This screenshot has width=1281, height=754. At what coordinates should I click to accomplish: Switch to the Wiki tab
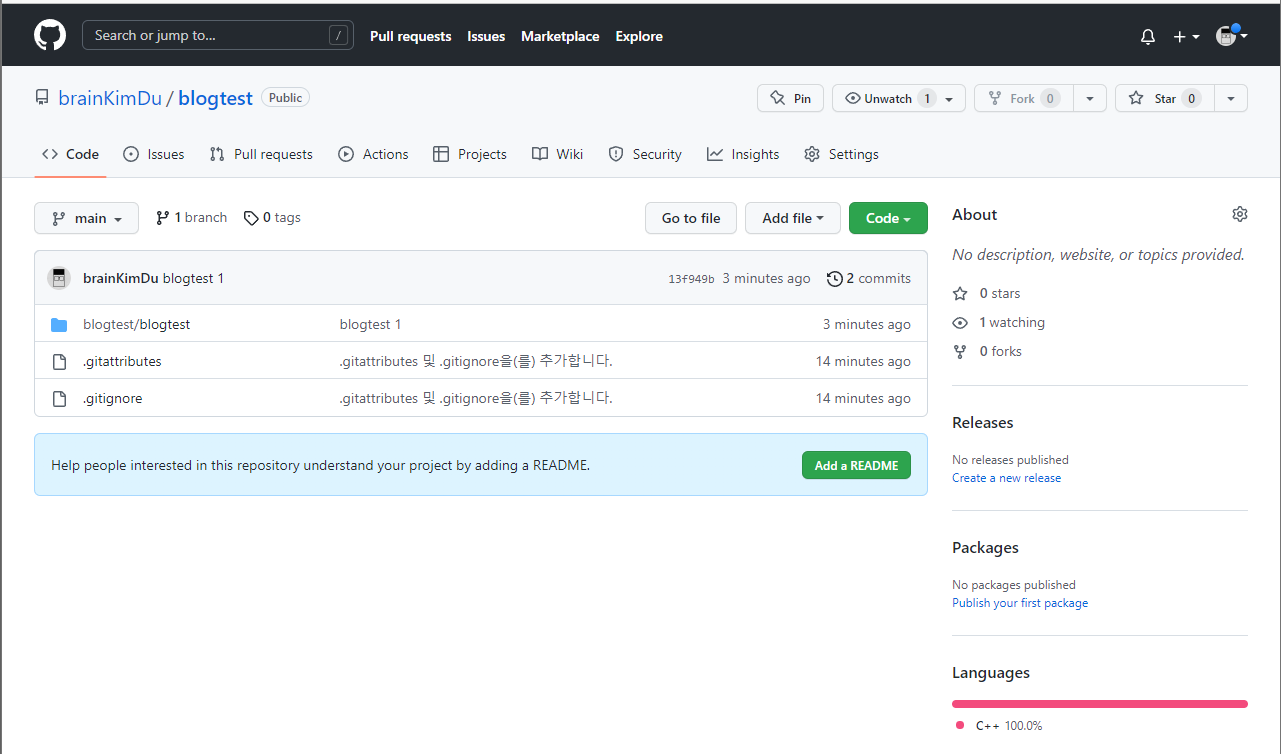[x=558, y=154]
